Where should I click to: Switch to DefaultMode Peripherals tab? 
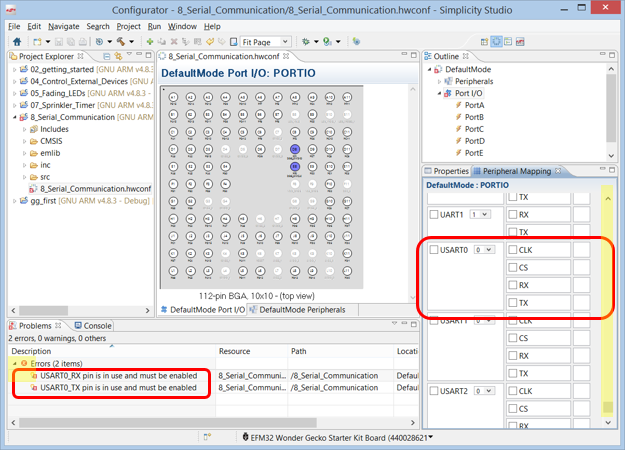tap(297, 310)
